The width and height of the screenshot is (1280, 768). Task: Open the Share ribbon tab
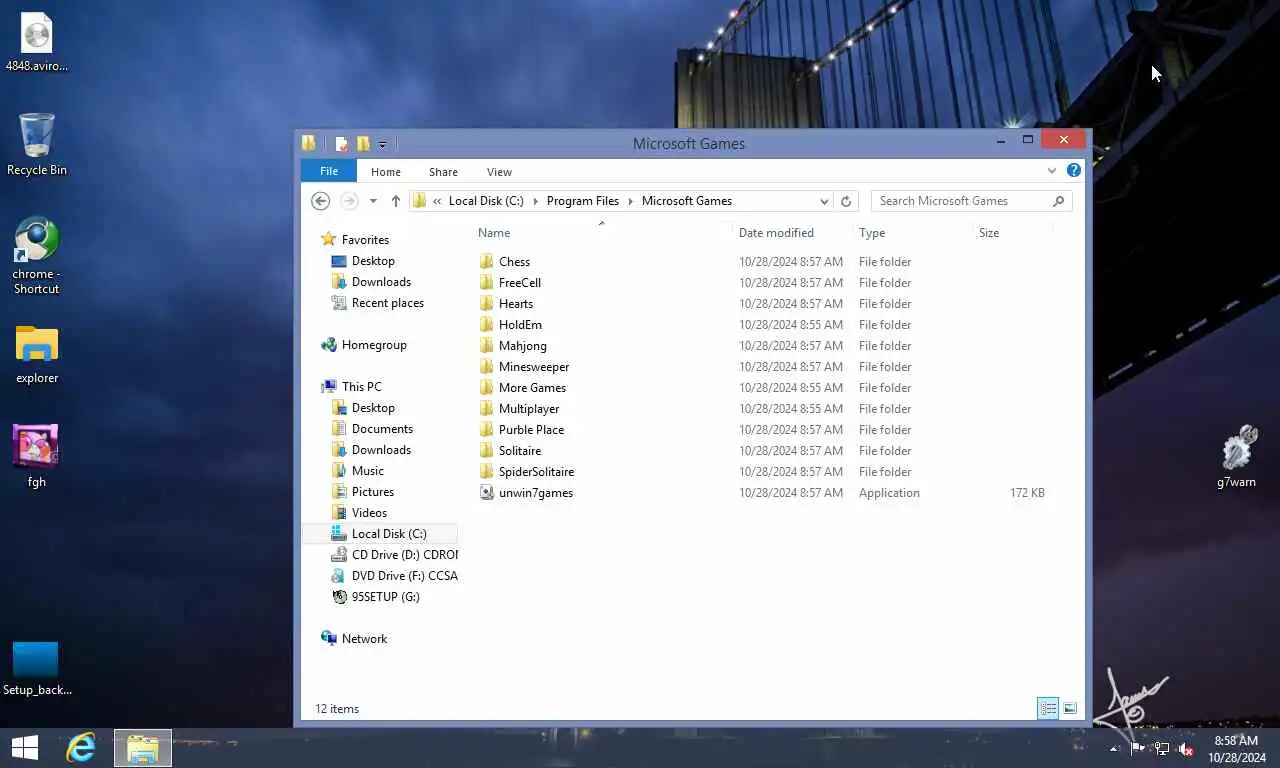(443, 172)
